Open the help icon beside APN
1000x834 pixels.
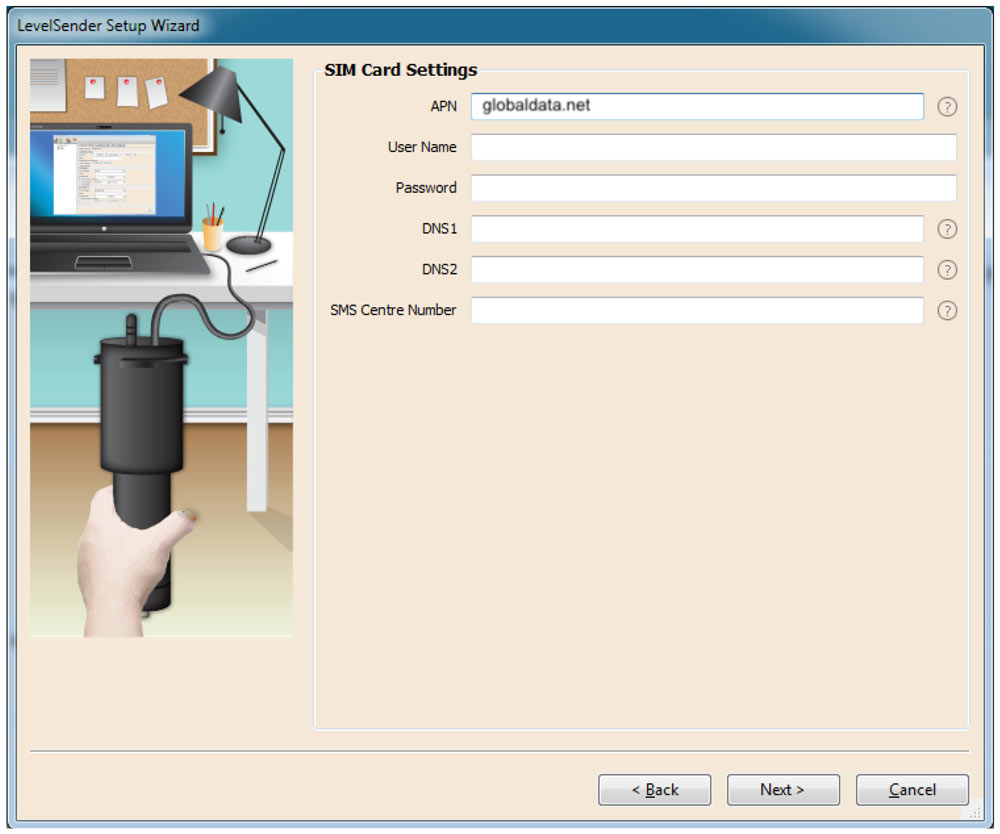[947, 106]
